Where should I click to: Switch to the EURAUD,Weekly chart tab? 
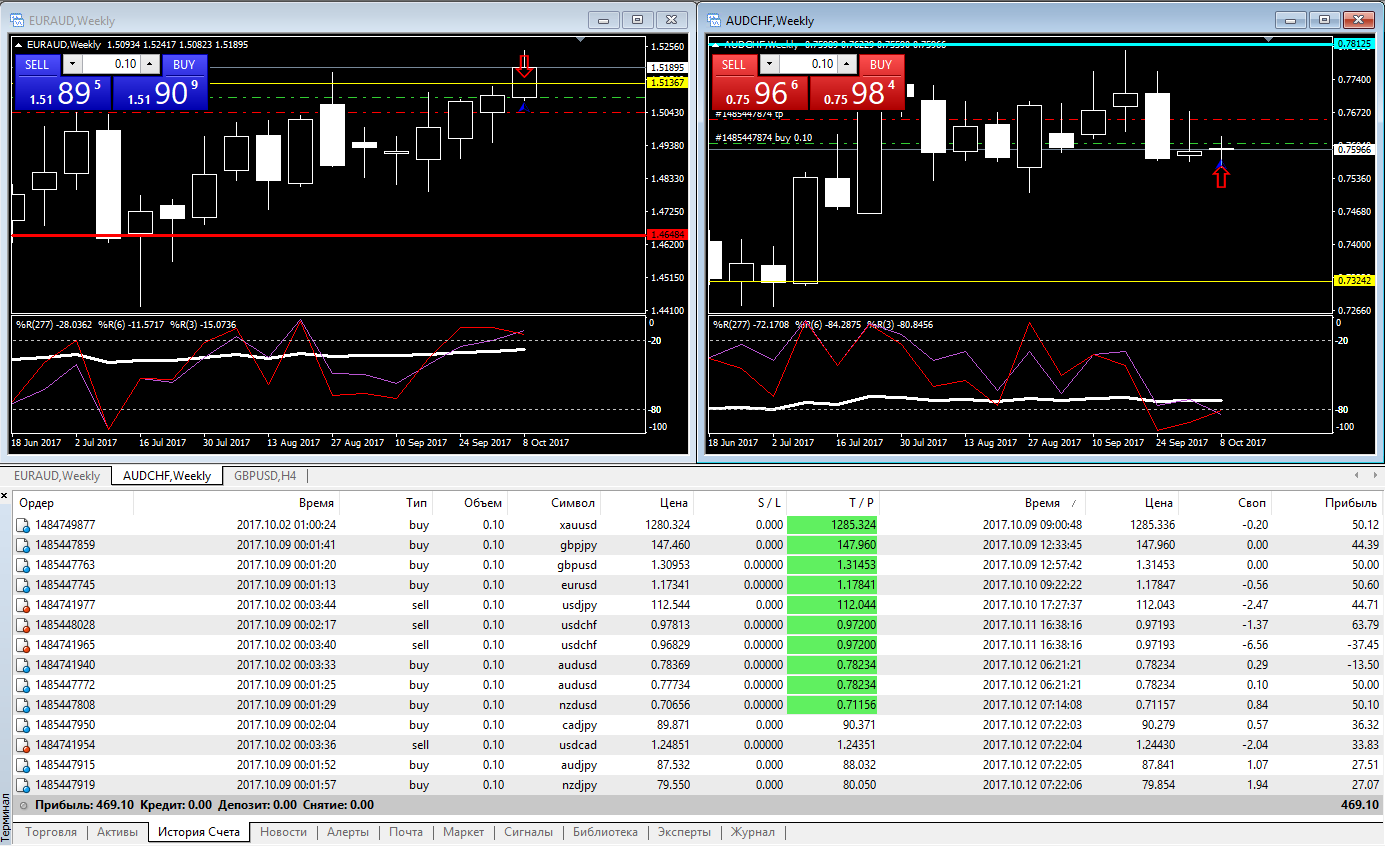click(x=56, y=476)
